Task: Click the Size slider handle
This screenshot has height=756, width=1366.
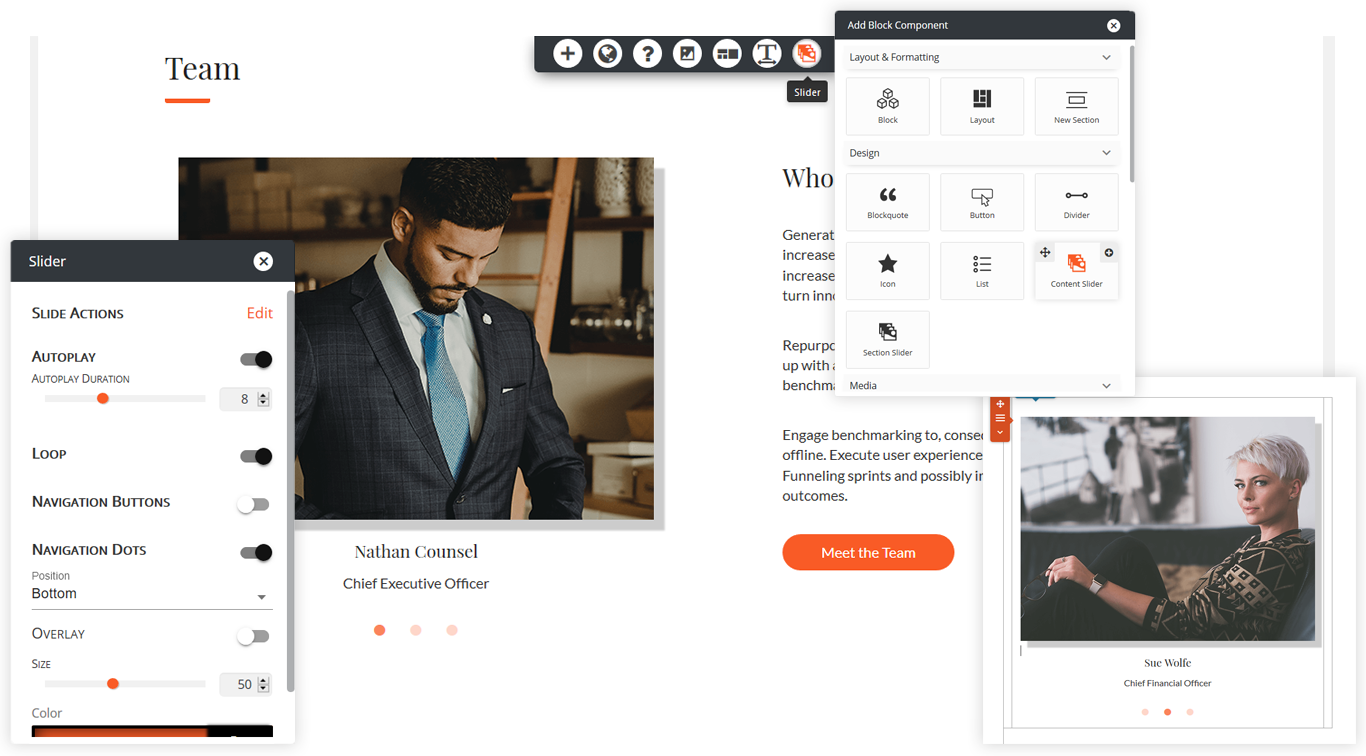Action: click(x=113, y=684)
